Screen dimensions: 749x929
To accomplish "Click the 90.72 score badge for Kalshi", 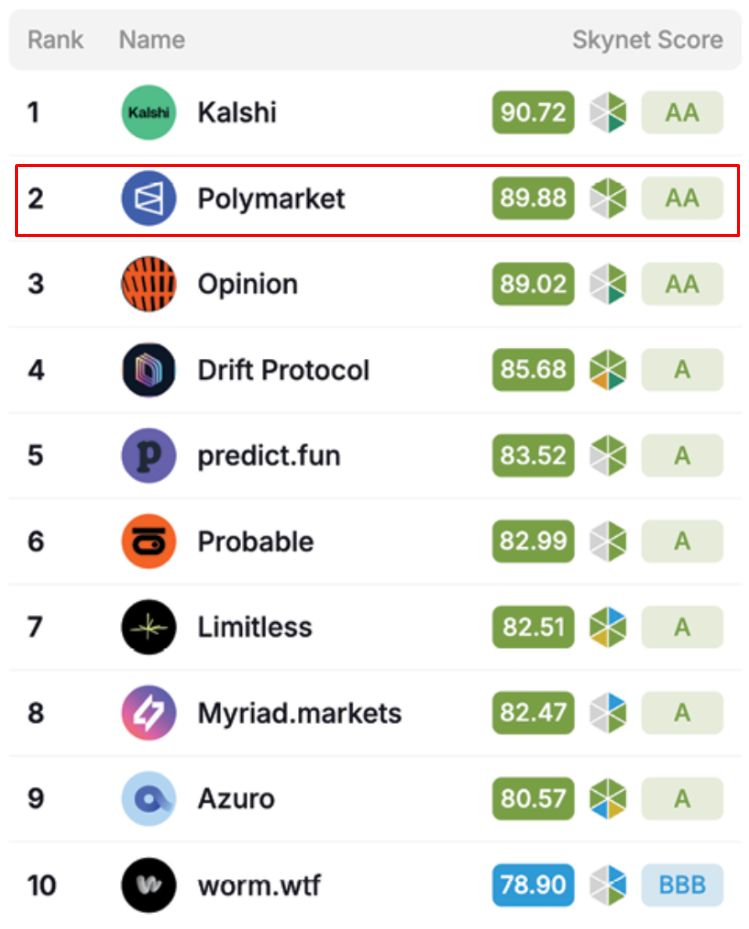I will (534, 112).
